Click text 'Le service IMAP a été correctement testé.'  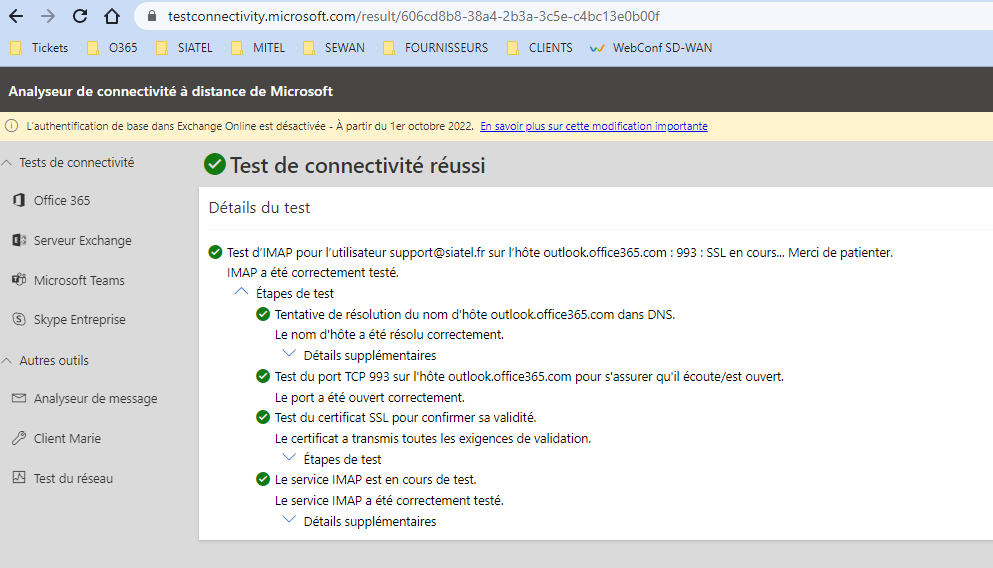[x=389, y=500]
